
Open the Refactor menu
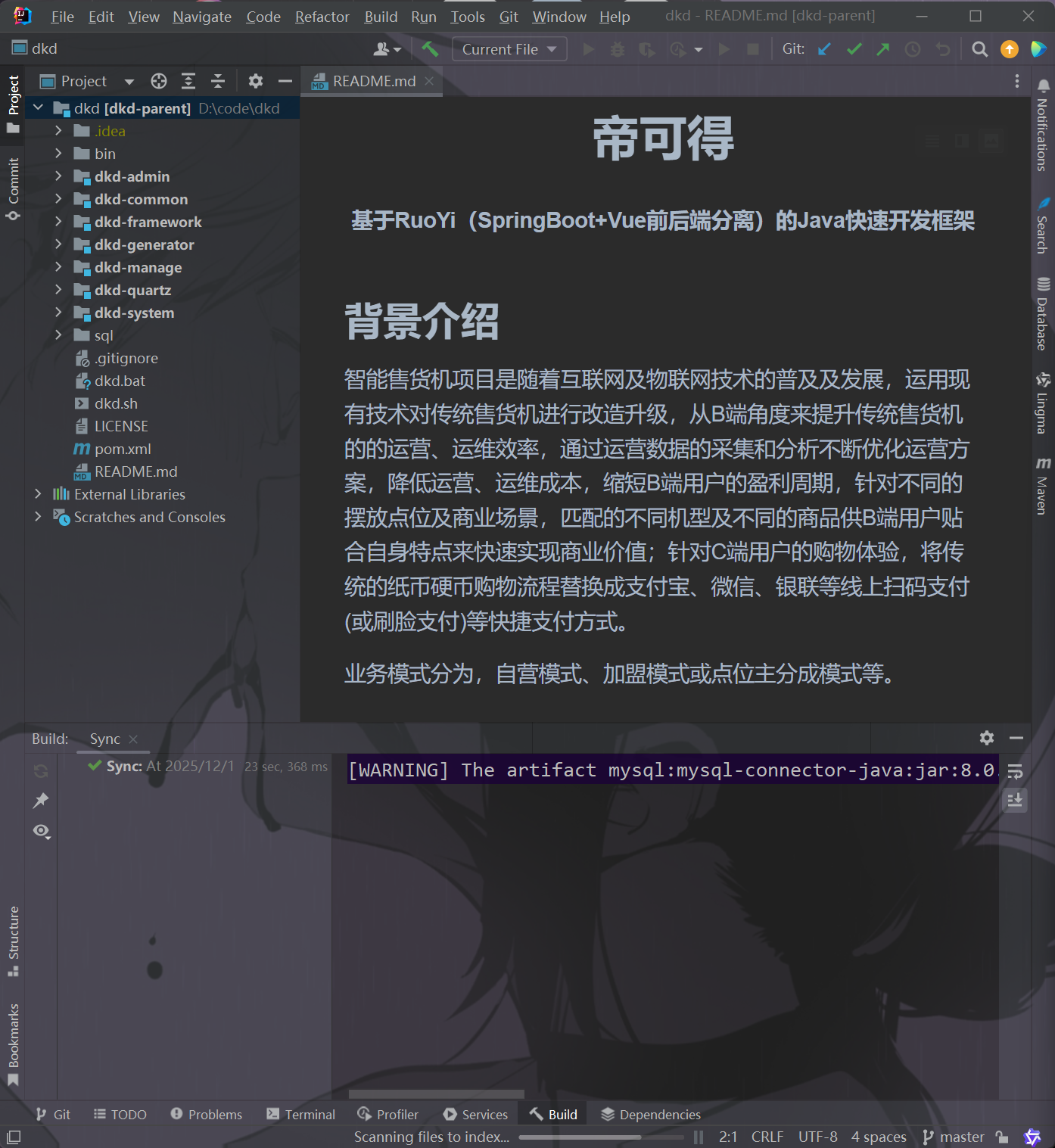point(322,17)
